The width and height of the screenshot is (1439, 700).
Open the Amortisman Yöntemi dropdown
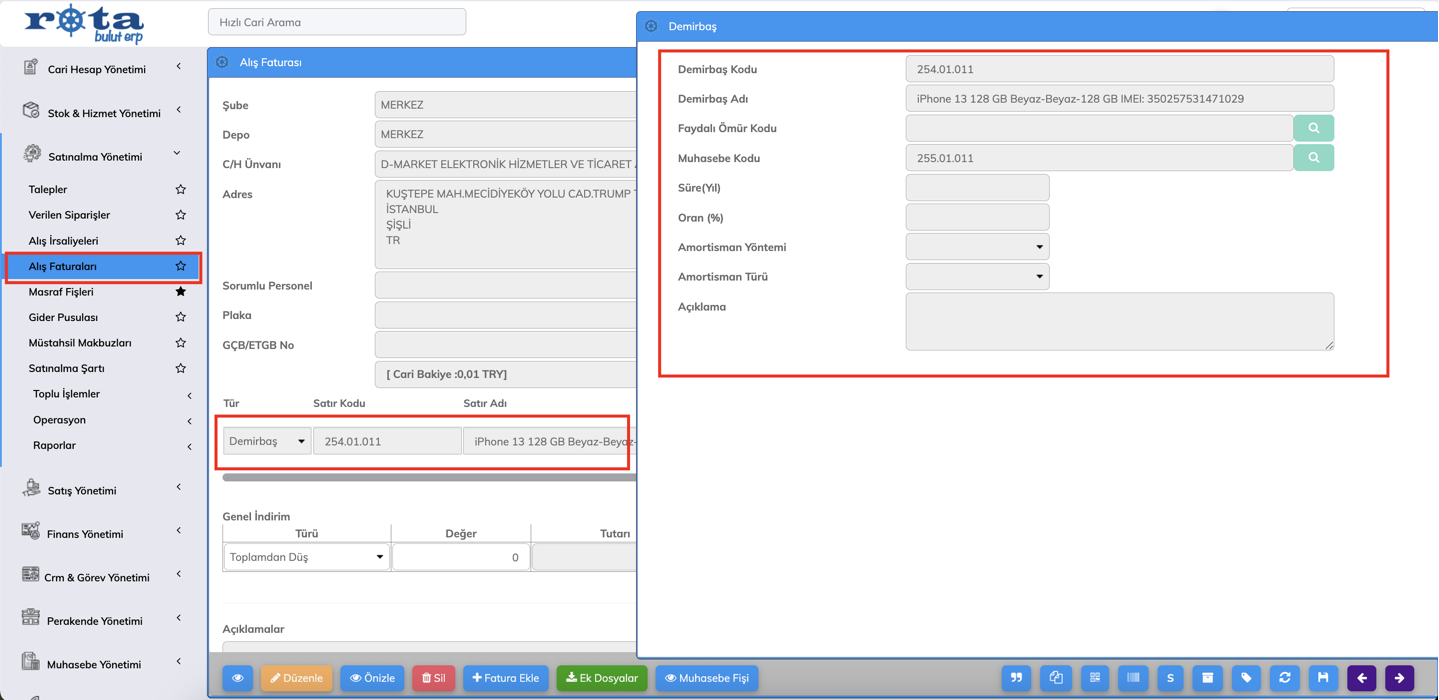pyautogui.click(x=977, y=247)
